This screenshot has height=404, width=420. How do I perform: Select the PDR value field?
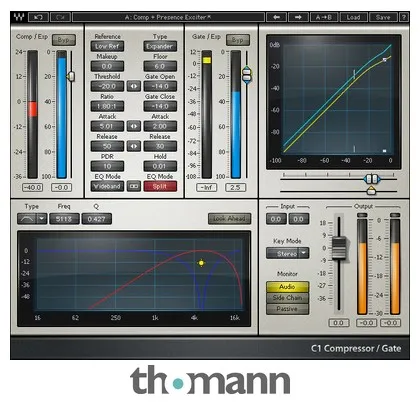107,166
